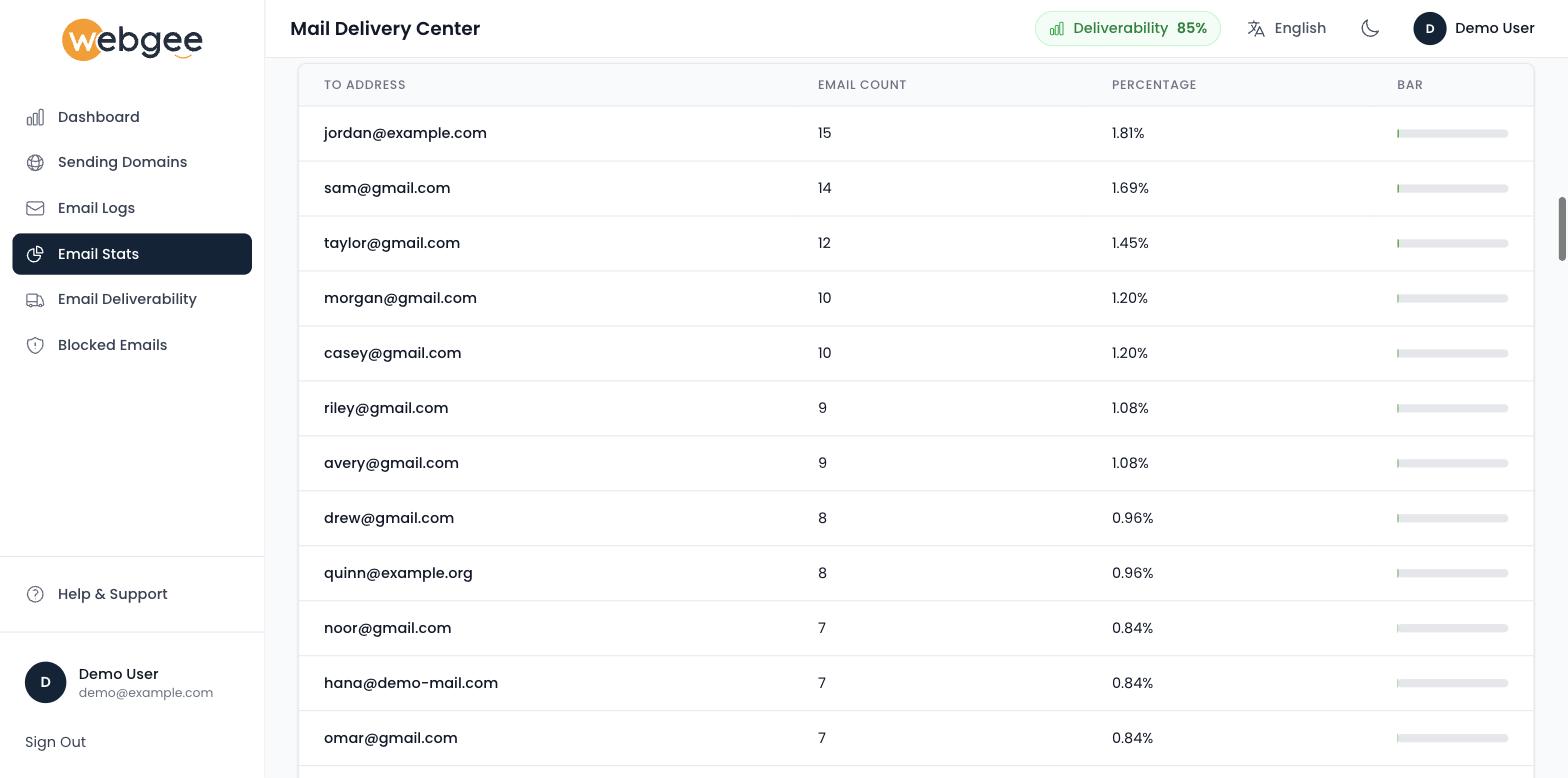This screenshot has height=778, width=1568.
Task: Click the Dashboard bar chart icon
Action: click(x=35, y=117)
